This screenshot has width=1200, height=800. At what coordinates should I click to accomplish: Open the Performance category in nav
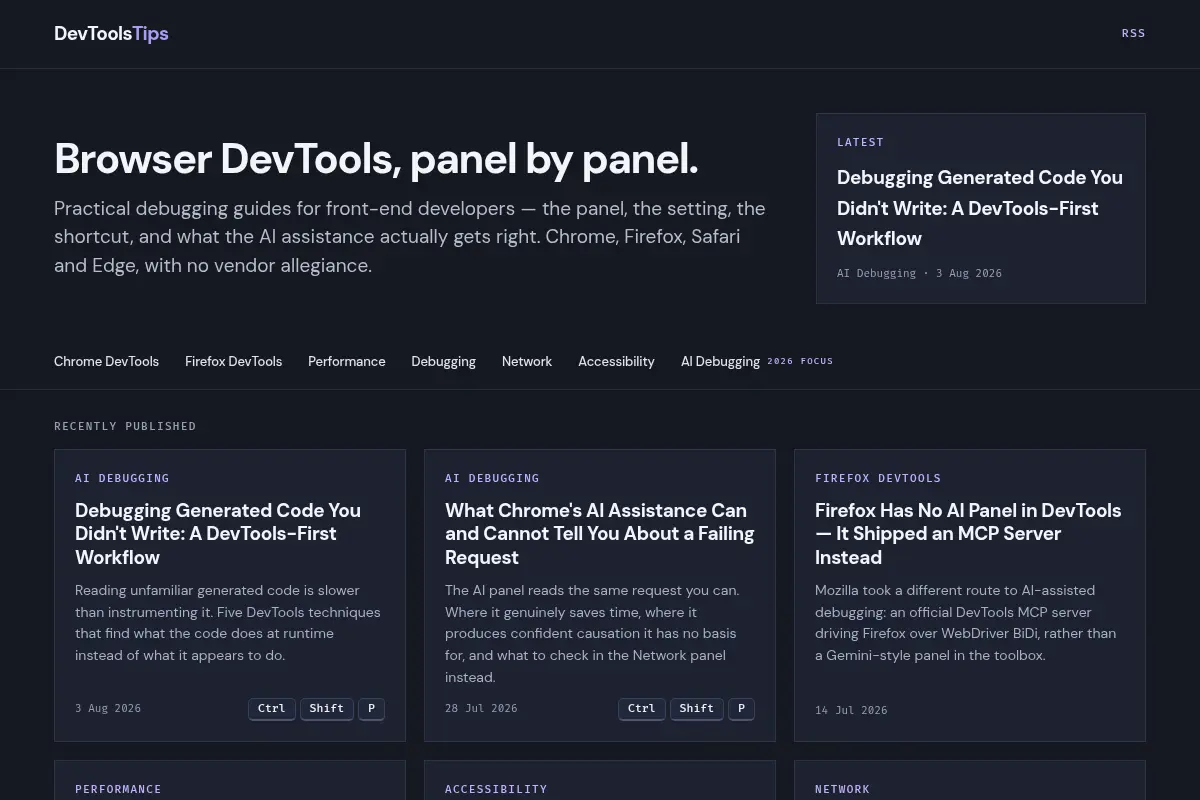click(346, 361)
